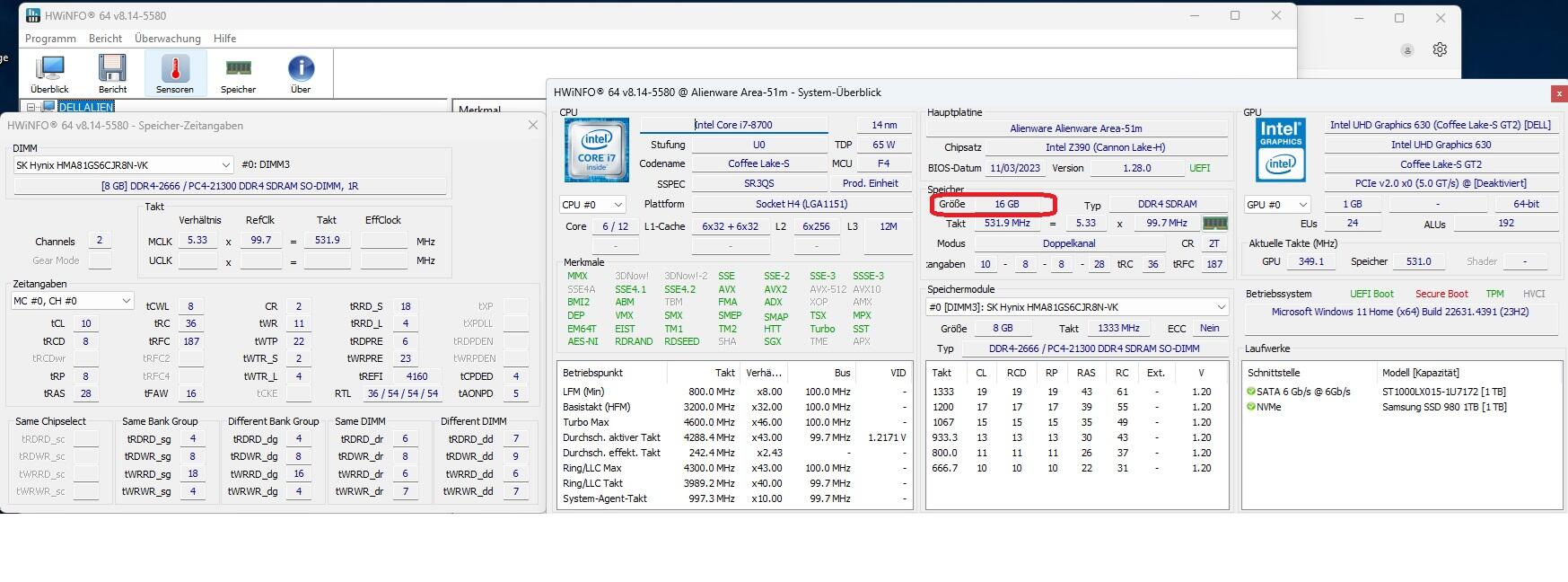Image resolution: width=1568 pixels, height=582 pixels.
Task: Click the Secure Boot label
Action: click(1441, 294)
